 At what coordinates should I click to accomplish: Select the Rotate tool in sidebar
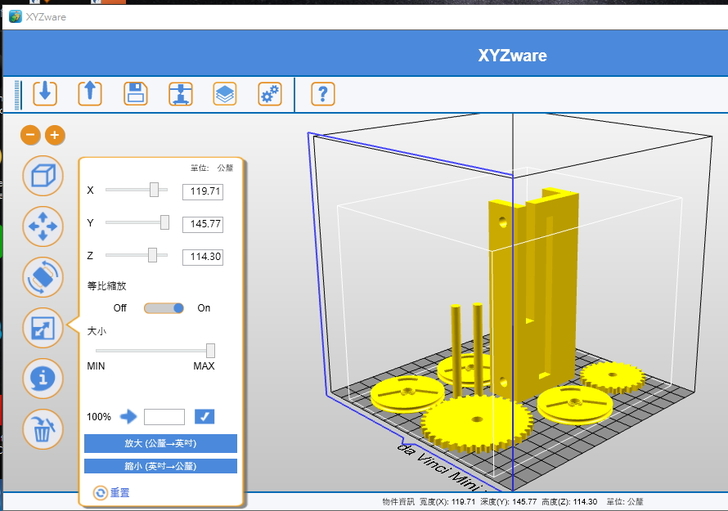(x=42, y=277)
